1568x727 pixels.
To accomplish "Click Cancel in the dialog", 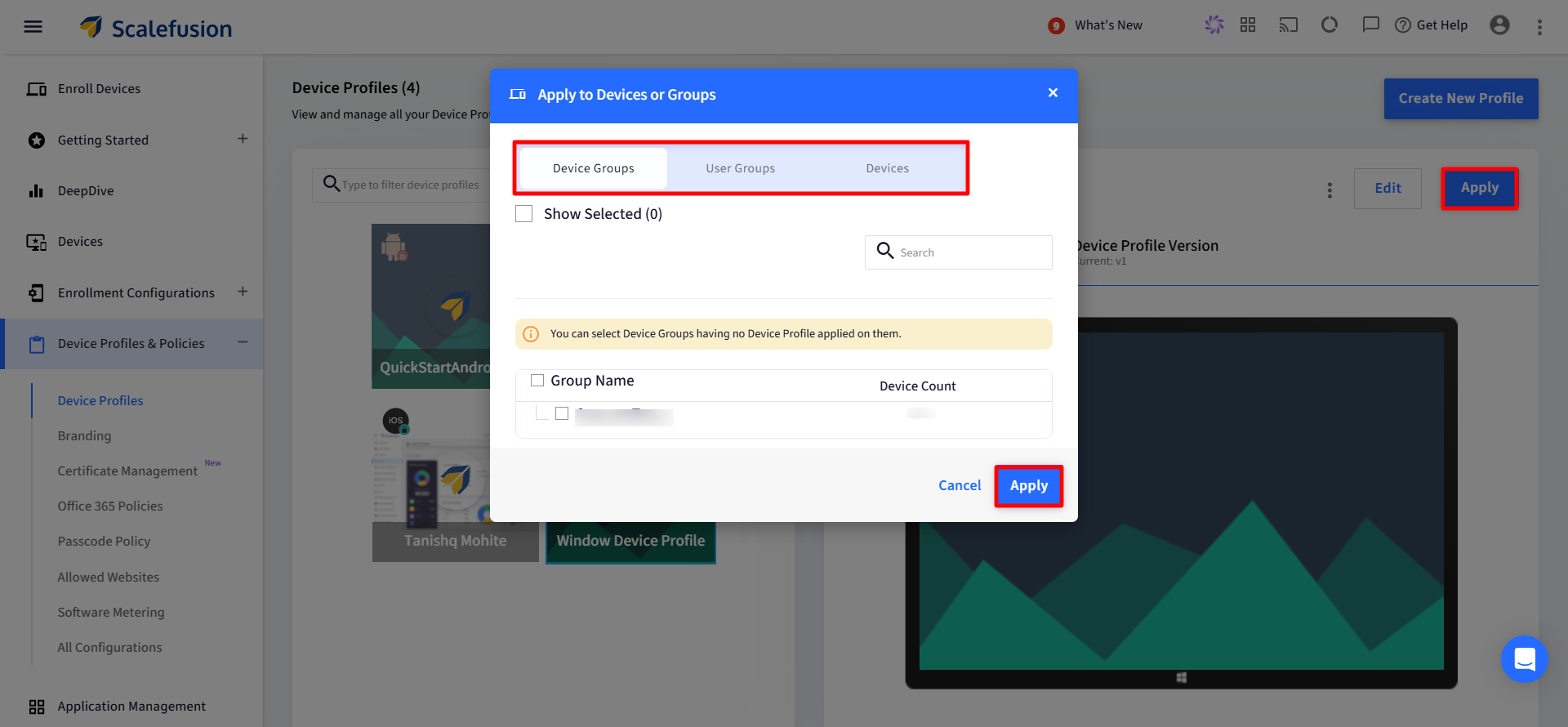I will coord(959,486).
